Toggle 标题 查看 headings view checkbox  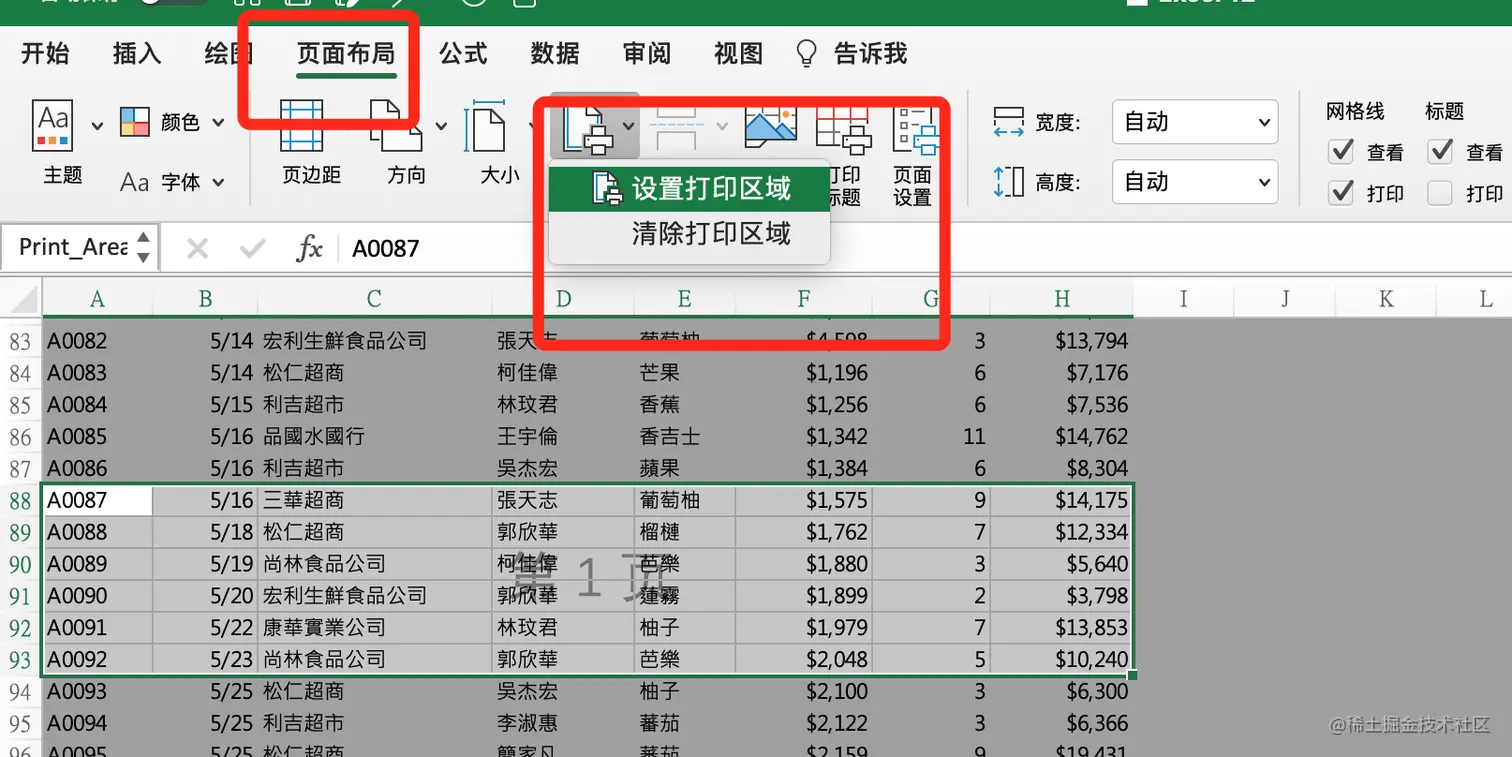click(x=1440, y=152)
